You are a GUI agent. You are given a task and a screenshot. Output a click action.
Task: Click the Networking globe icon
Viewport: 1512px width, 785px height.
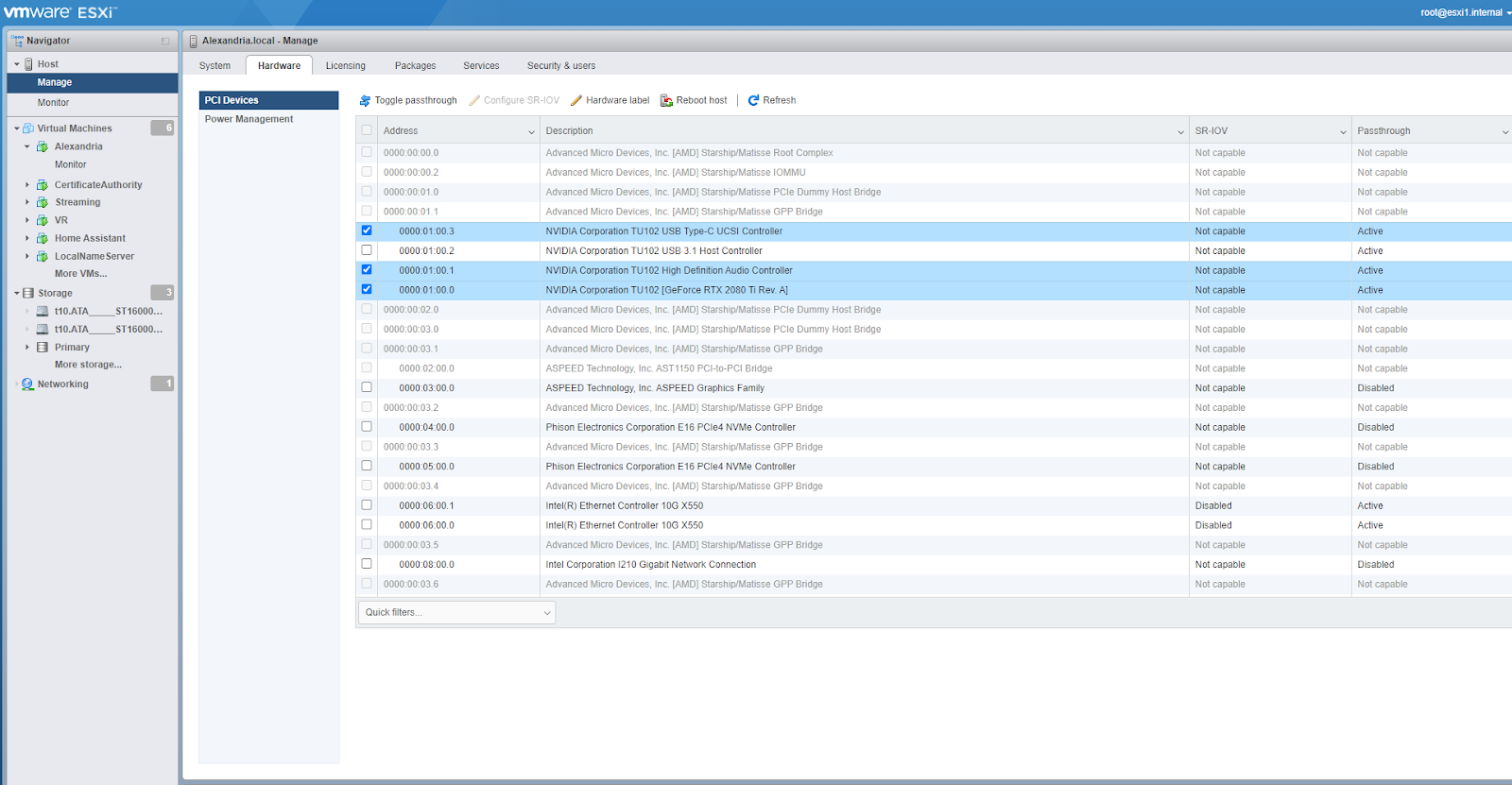pyautogui.click(x=28, y=384)
